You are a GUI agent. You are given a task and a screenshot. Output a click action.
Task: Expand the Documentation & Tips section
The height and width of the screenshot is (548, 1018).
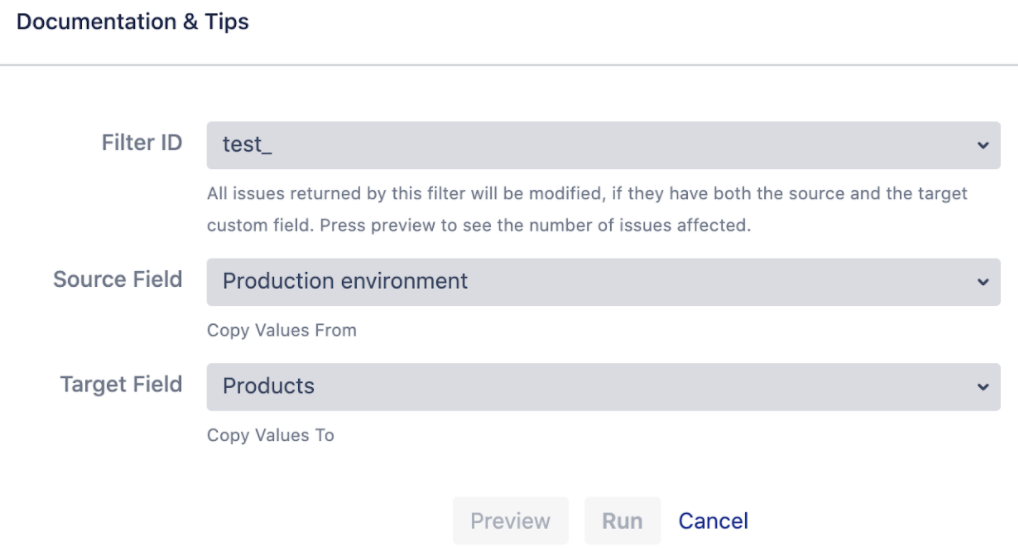click(x=132, y=21)
